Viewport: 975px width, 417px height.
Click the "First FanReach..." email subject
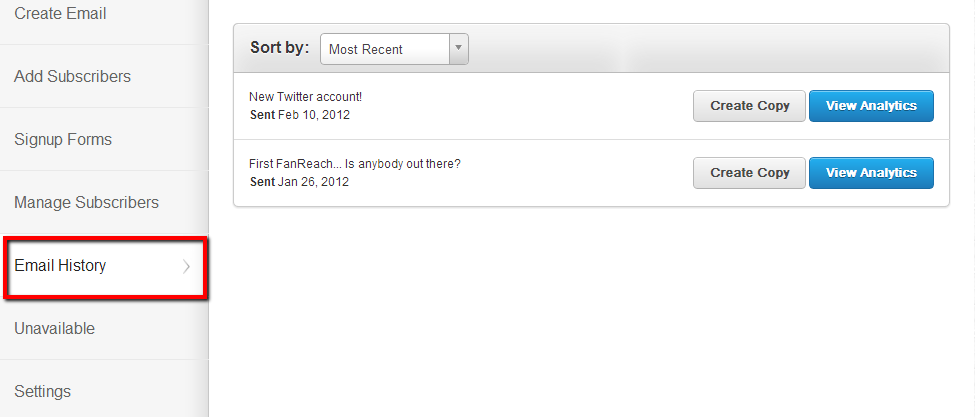tap(354, 164)
